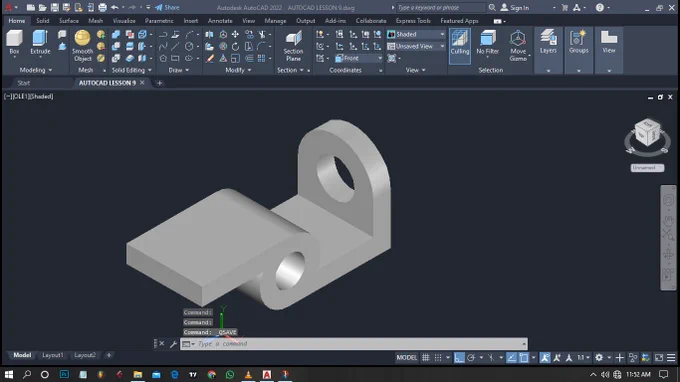This screenshot has height=382, width=680.
Task: Click the ViewCube in the viewport
Action: pyautogui.click(x=647, y=133)
